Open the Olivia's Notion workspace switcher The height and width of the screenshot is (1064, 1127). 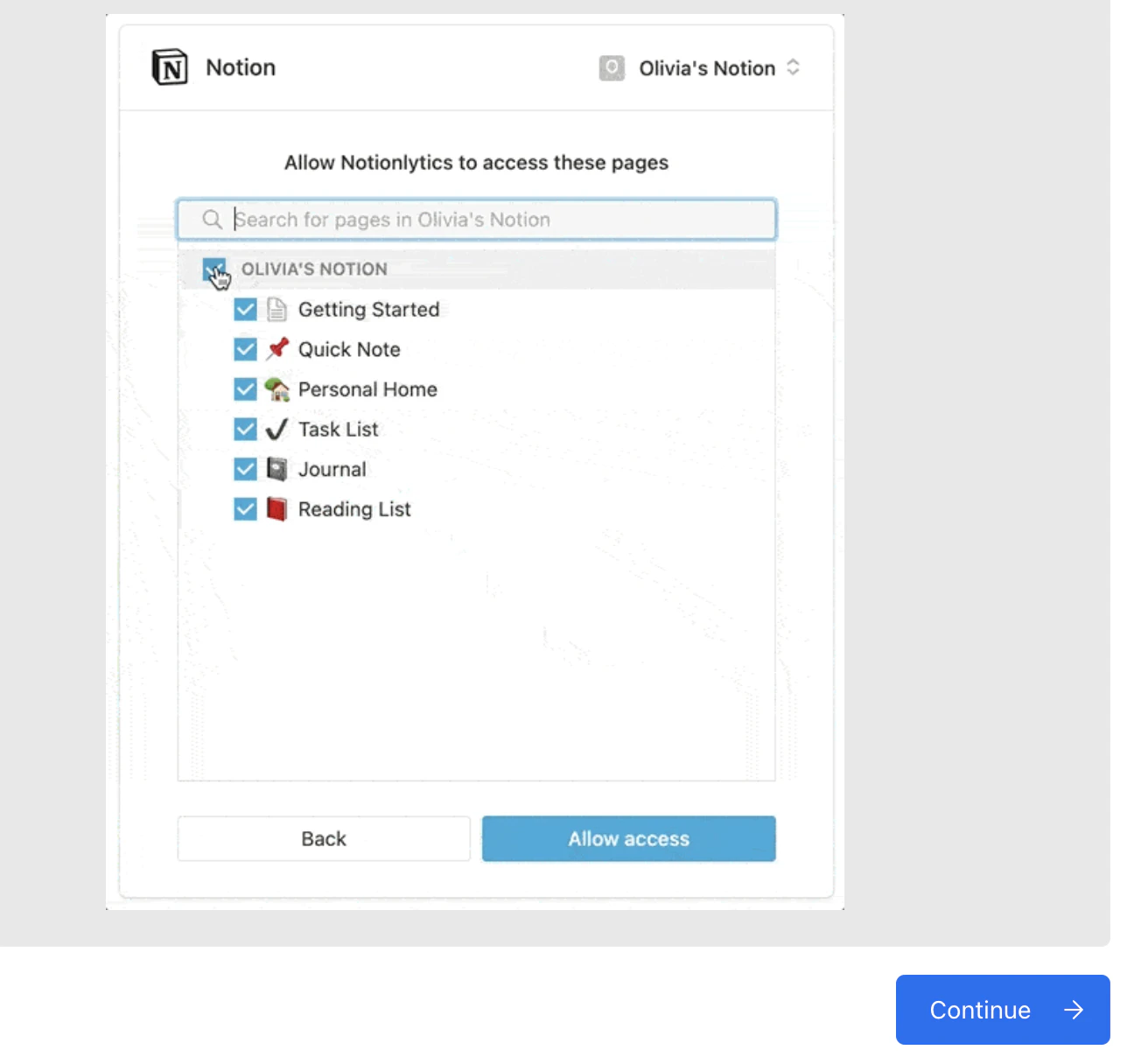pyautogui.click(x=700, y=67)
